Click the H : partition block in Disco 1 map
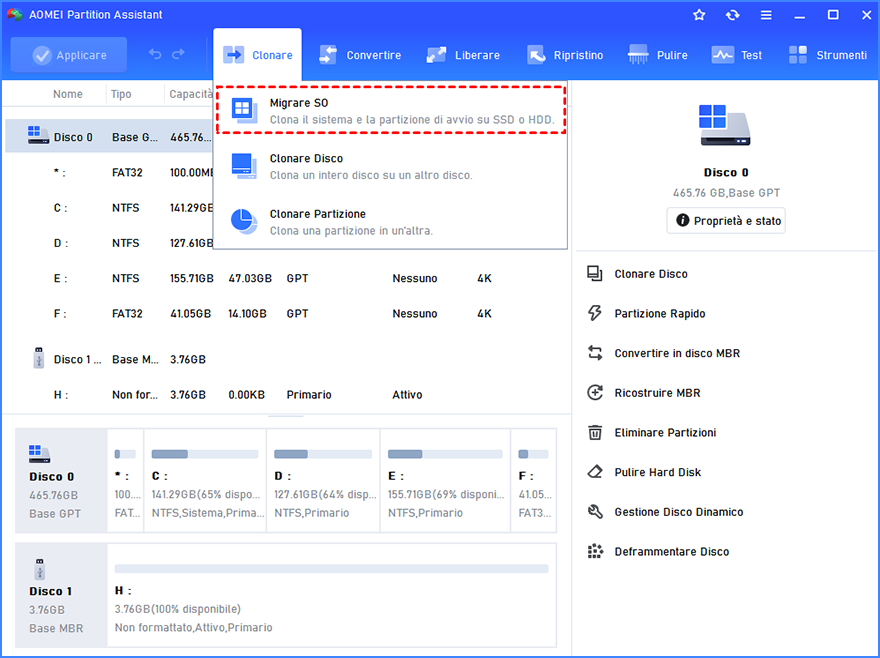Image resolution: width=880 pixels, height=658 pixels. [332, 595]
